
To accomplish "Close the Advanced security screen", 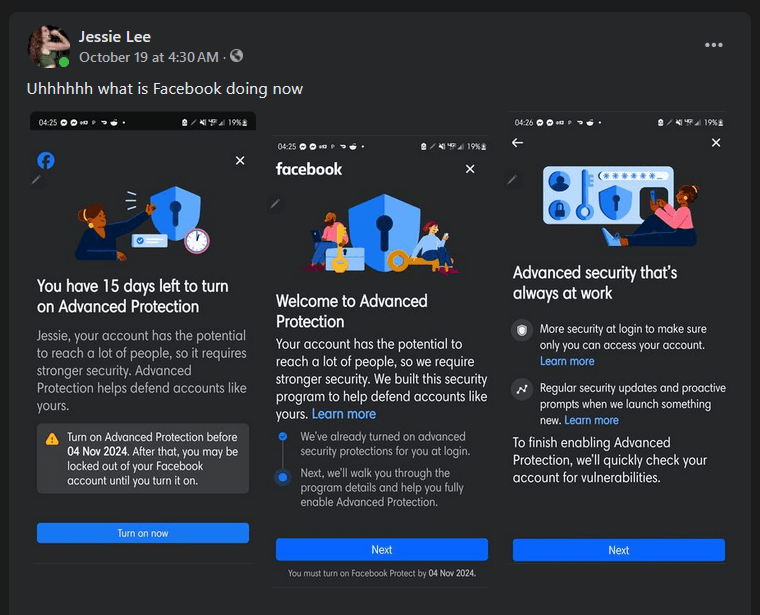I will 716,143.
